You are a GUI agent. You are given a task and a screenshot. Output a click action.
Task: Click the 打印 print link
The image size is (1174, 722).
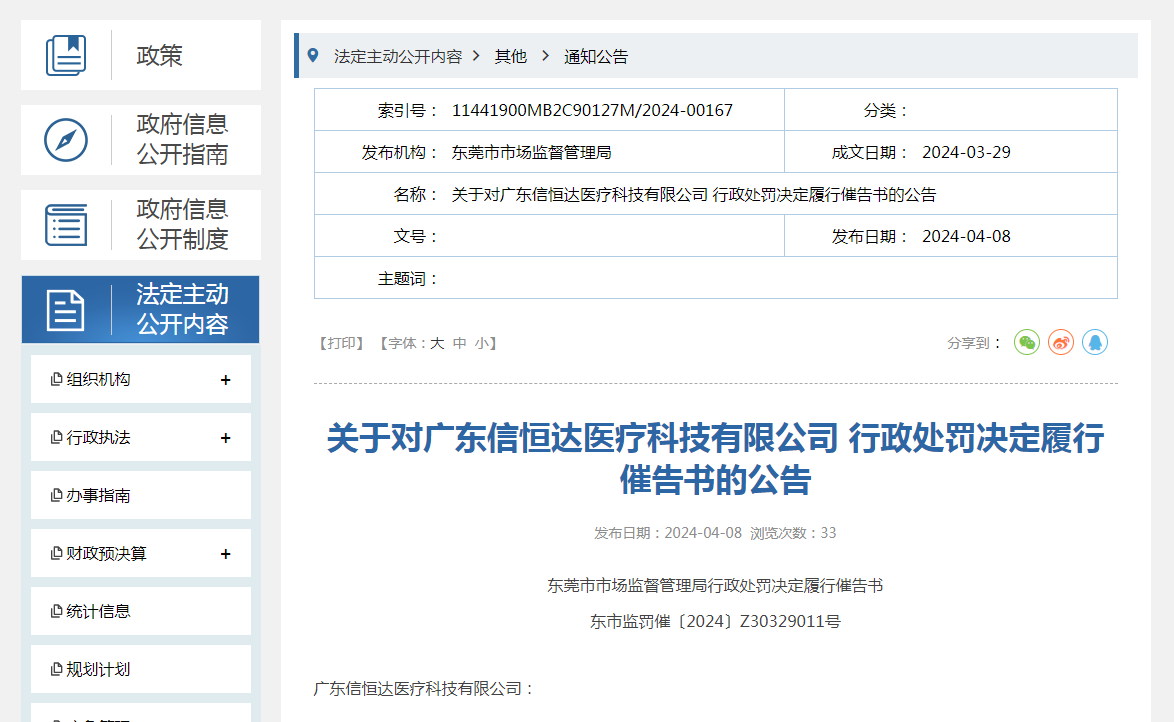pyautogui.click(x=341, y=343)
